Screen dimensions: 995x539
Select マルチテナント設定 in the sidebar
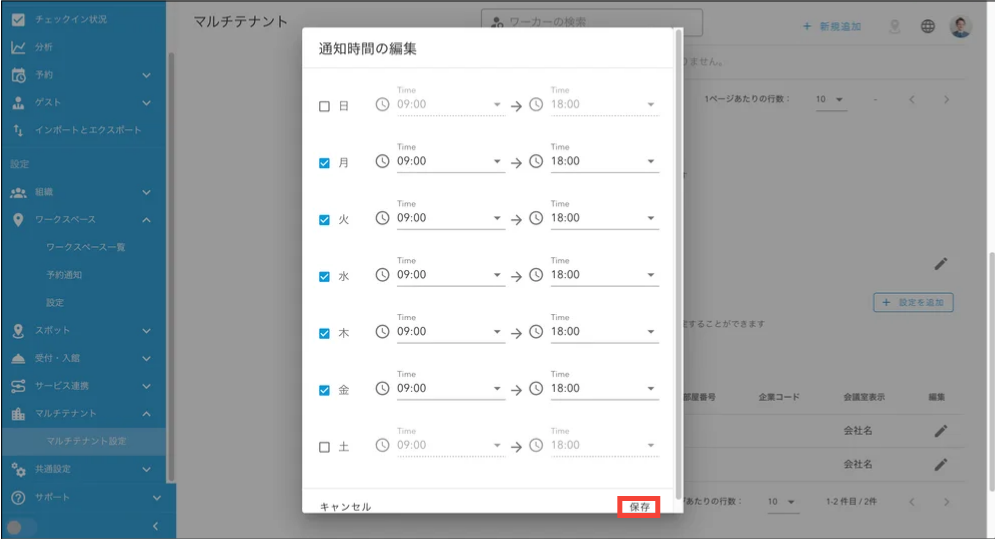tap(86, 441)
